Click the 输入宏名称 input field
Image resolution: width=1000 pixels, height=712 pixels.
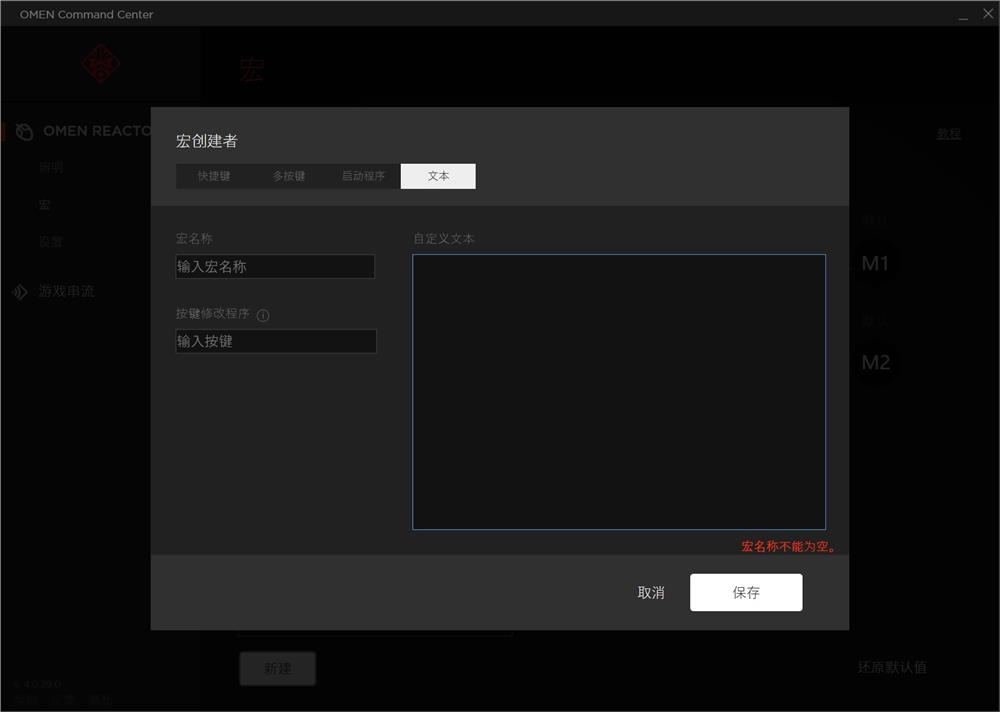pyautogui.click(x=275, y=266)
